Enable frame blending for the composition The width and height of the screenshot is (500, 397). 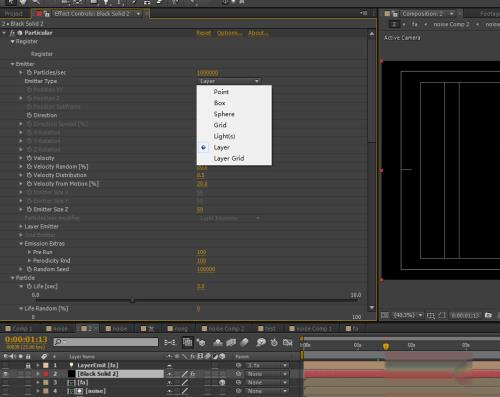(x=231, y=342)
